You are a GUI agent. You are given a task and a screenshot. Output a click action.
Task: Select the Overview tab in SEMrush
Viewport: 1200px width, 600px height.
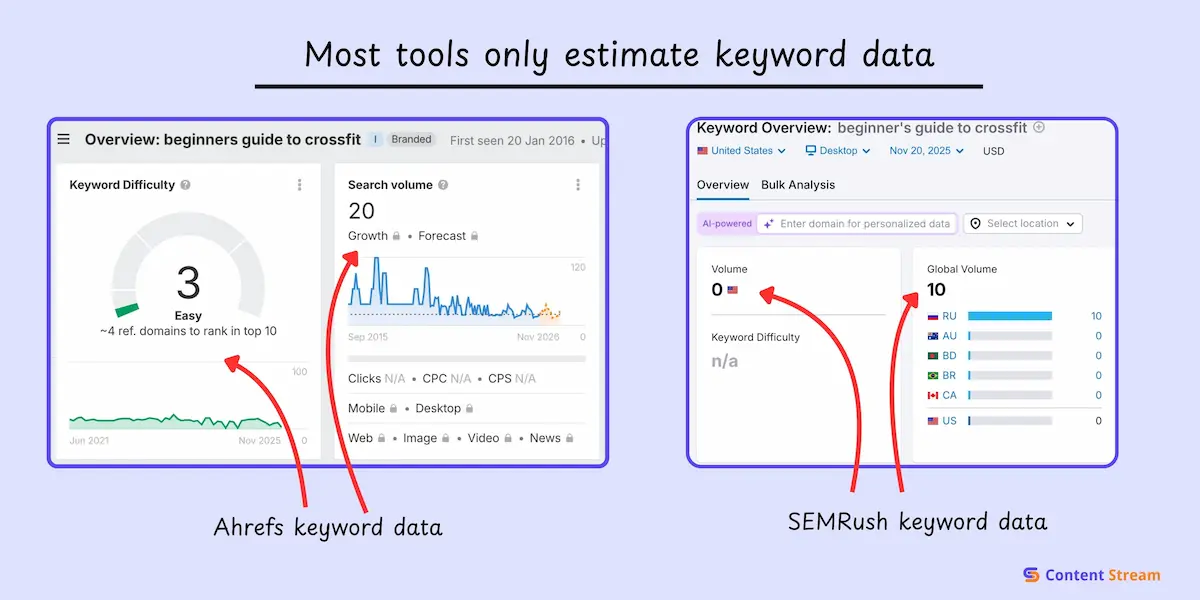tap(722, 185)
